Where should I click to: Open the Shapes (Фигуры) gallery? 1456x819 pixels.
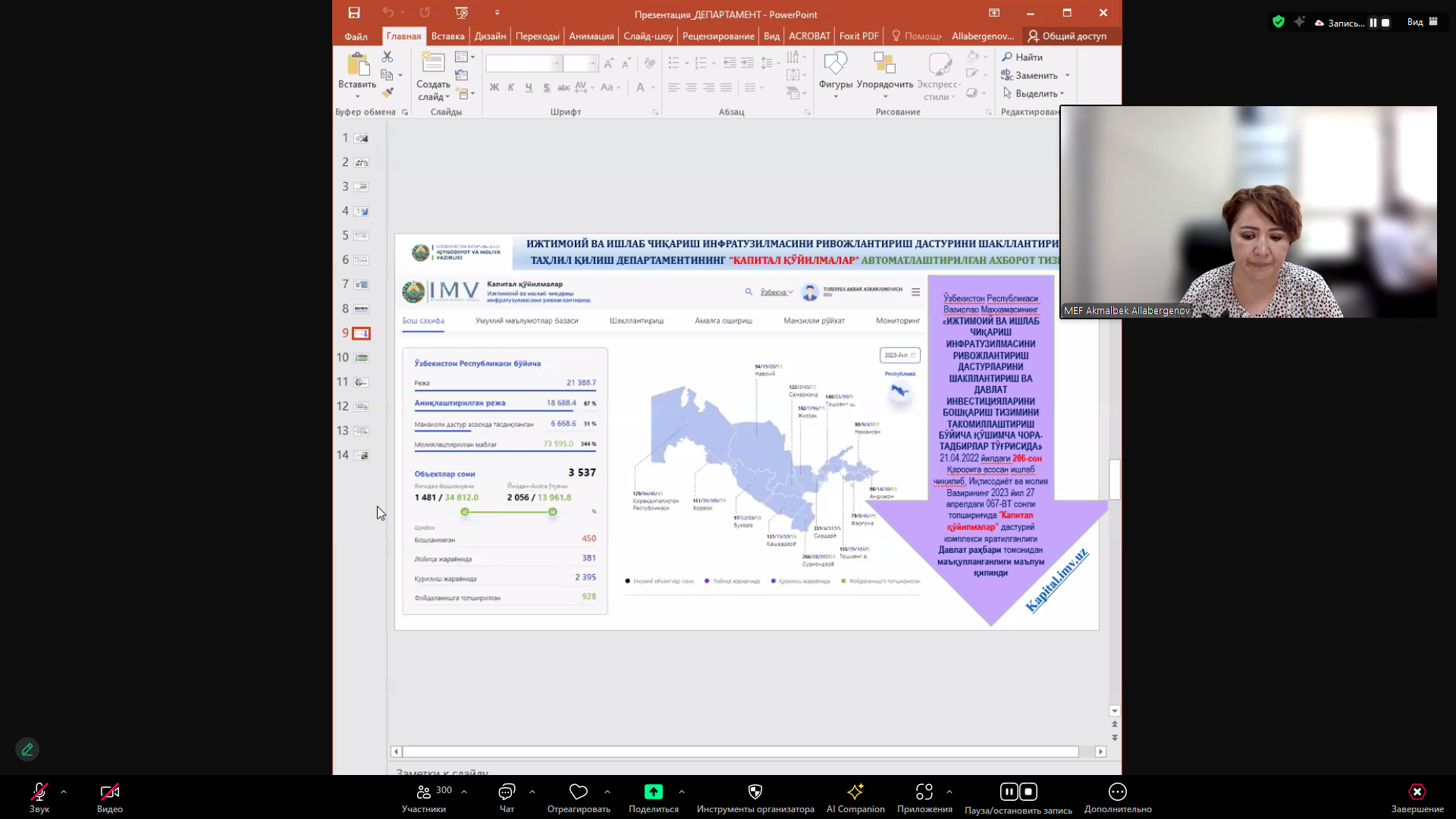click(x=836, y=74)
